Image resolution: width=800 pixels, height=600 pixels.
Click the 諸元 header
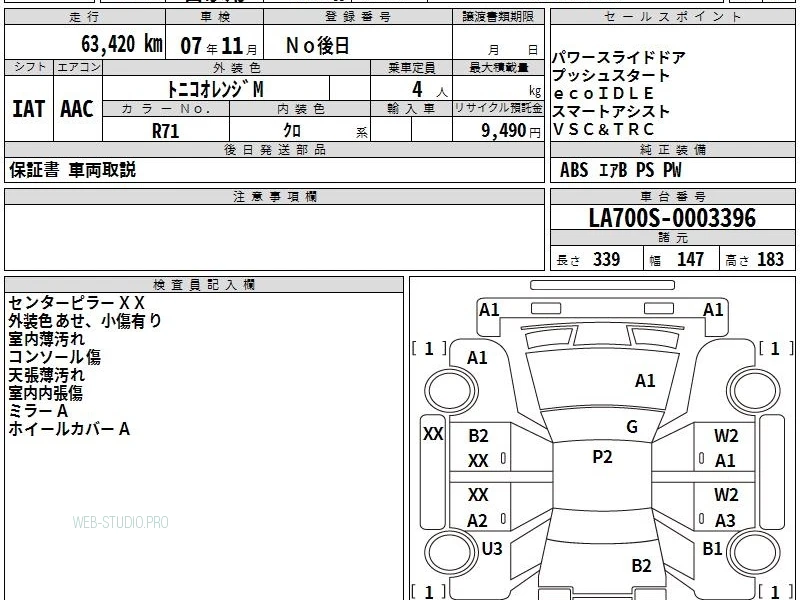(672, 237)
